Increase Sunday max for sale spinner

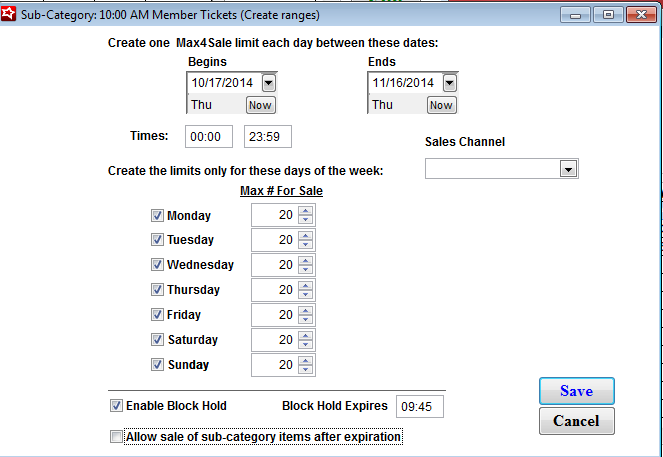click(305, 360)
